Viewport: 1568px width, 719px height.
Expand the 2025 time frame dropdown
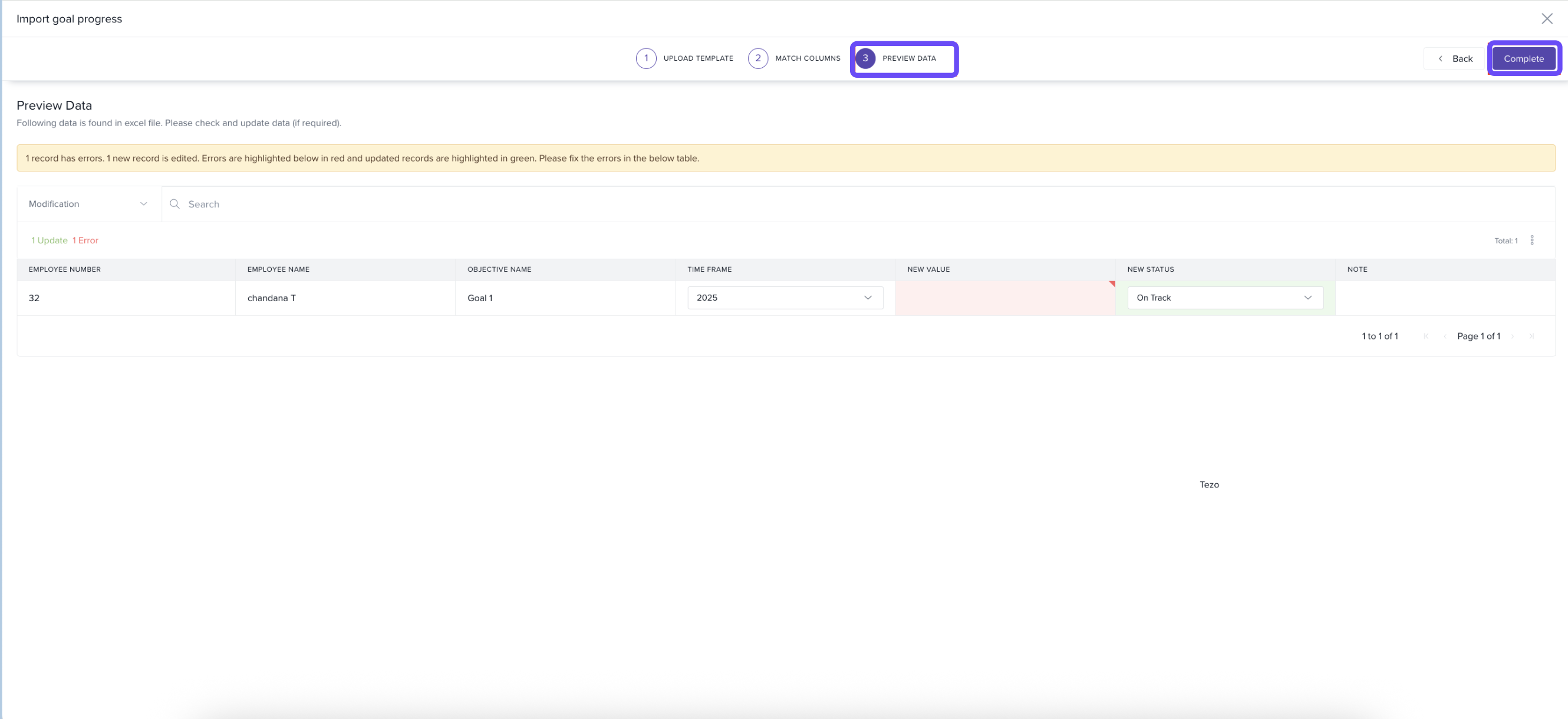pyautogui.click(x=785, y=298)
